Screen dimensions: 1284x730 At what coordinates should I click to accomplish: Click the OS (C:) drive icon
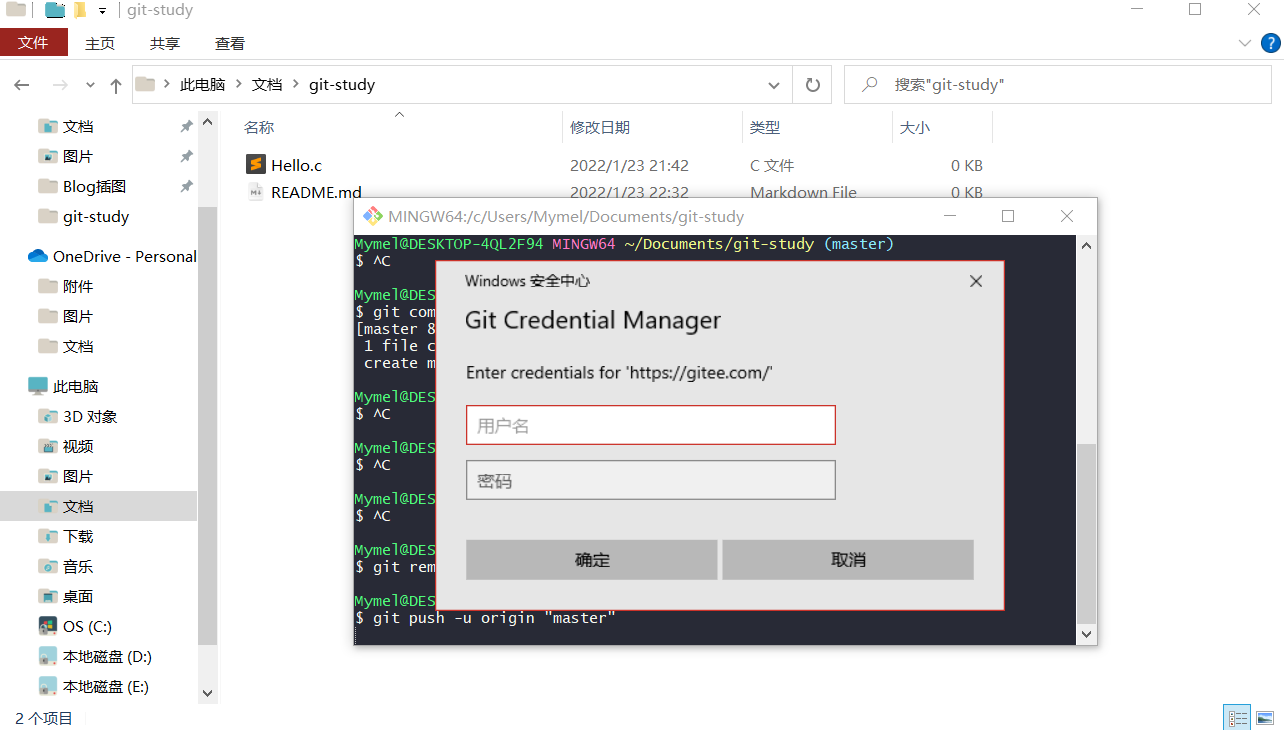47,626
